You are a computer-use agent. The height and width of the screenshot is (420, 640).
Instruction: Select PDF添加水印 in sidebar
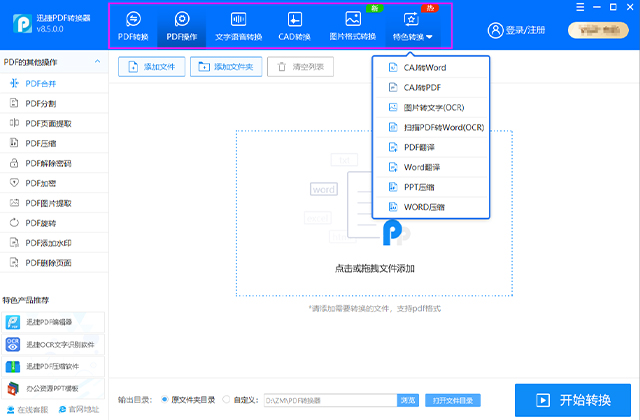54,243
